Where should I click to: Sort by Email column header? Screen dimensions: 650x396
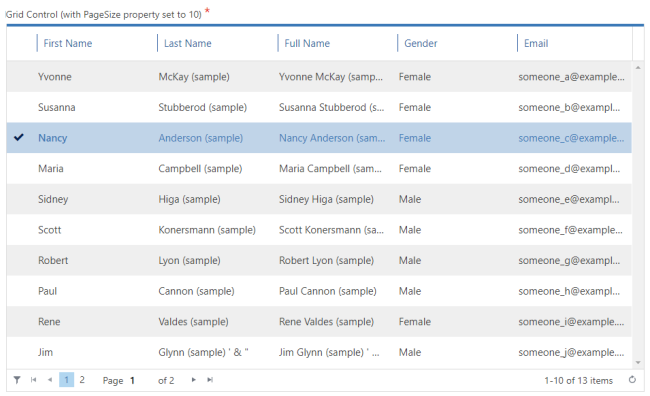click(x=536, y=43)
